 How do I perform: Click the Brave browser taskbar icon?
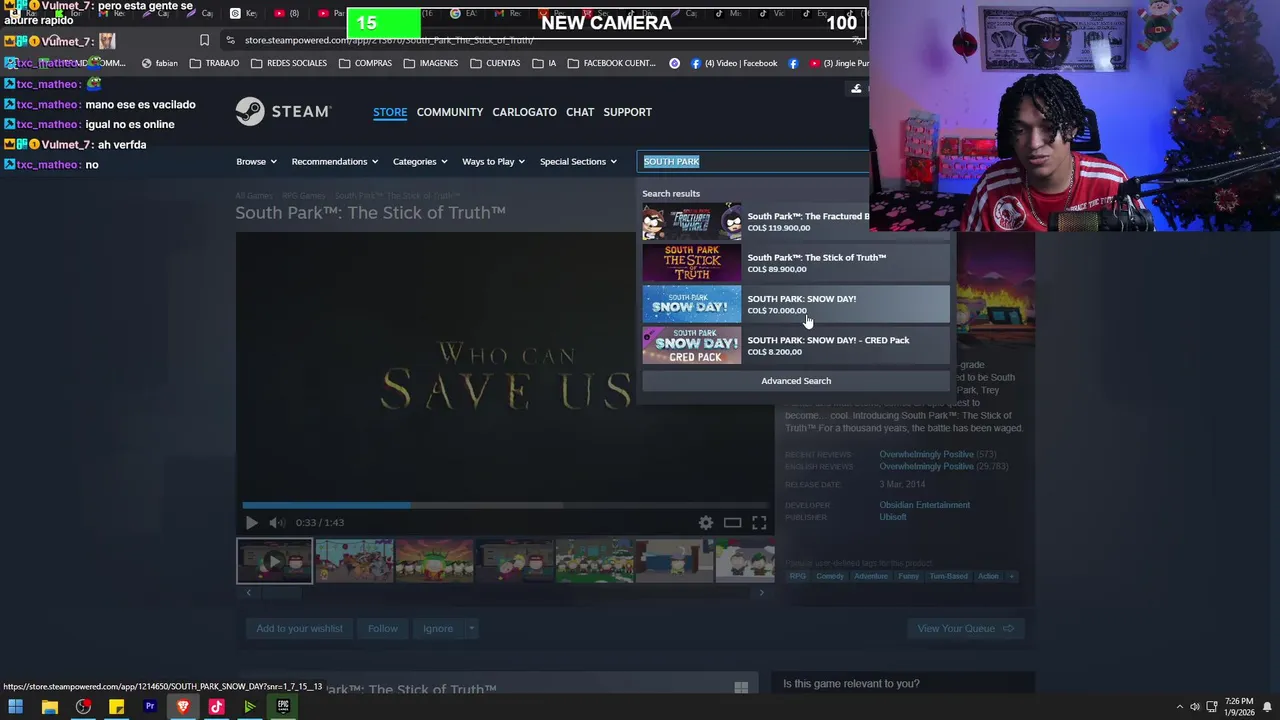click(x=183, y=707)
